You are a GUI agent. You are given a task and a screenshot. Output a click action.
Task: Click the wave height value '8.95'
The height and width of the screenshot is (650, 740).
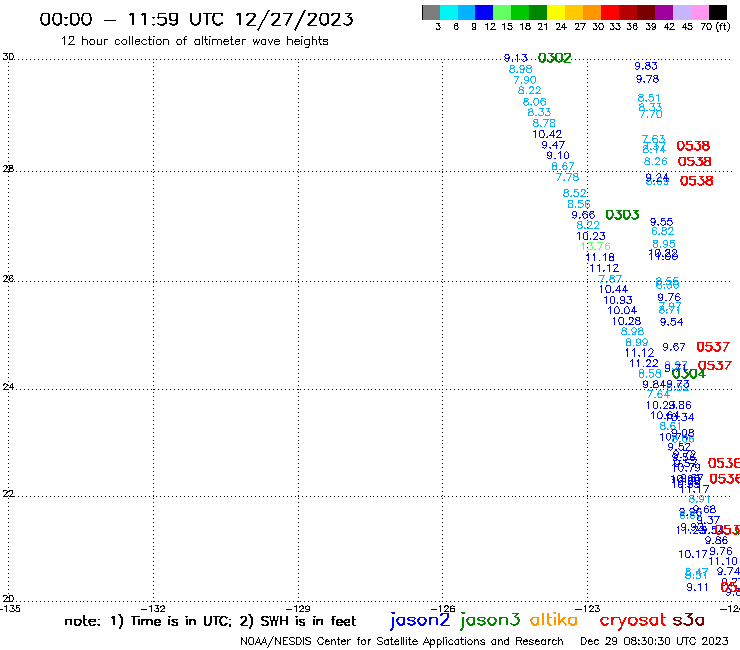click(x=664, y=244)
